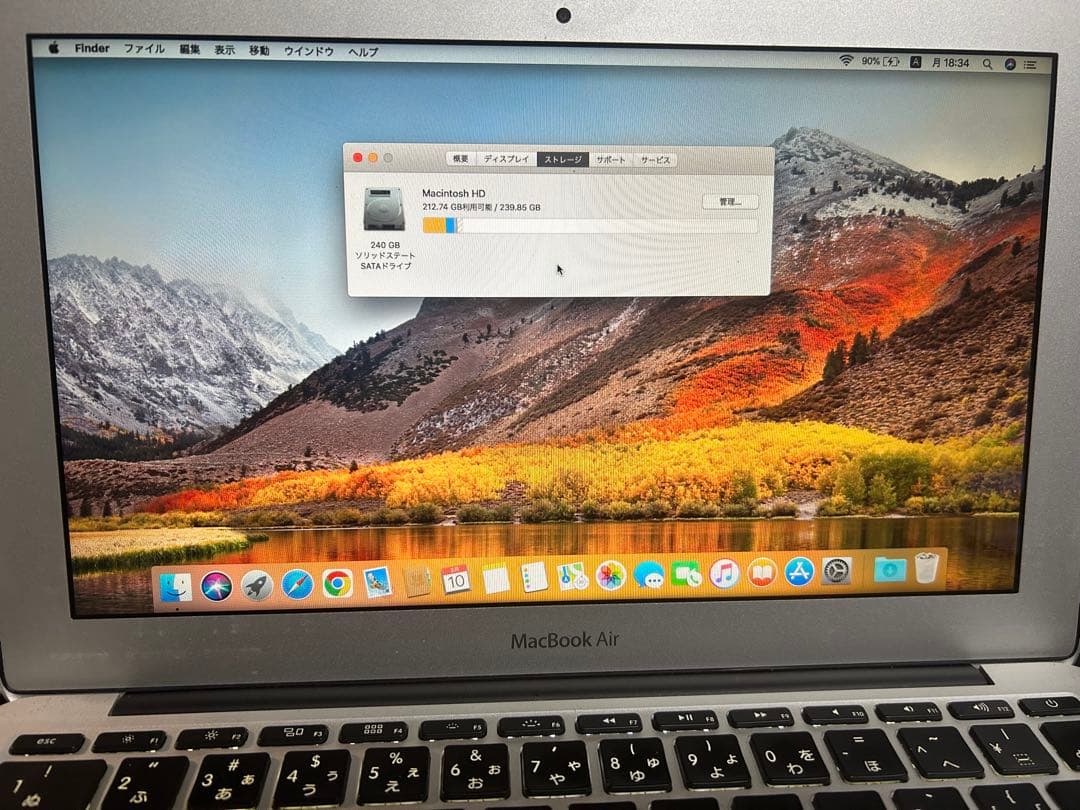Screen dimensions: 1080x810
Task: Click the blue segment of storage bar
Action: tap(450, 225)
